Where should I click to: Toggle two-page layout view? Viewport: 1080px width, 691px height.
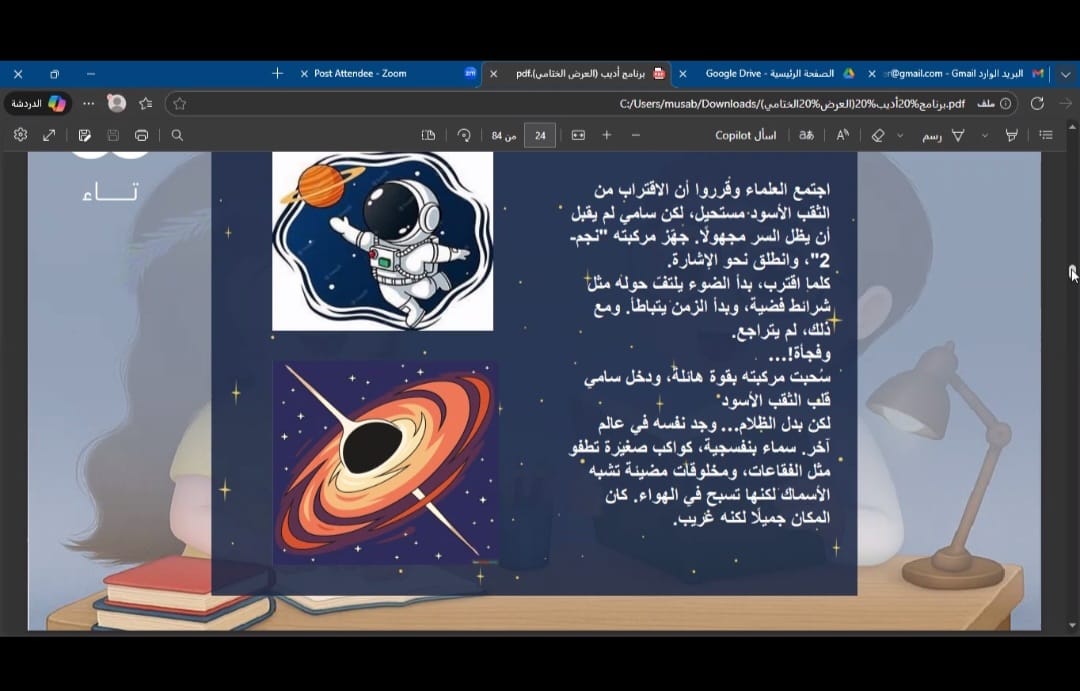click(428, 134)
